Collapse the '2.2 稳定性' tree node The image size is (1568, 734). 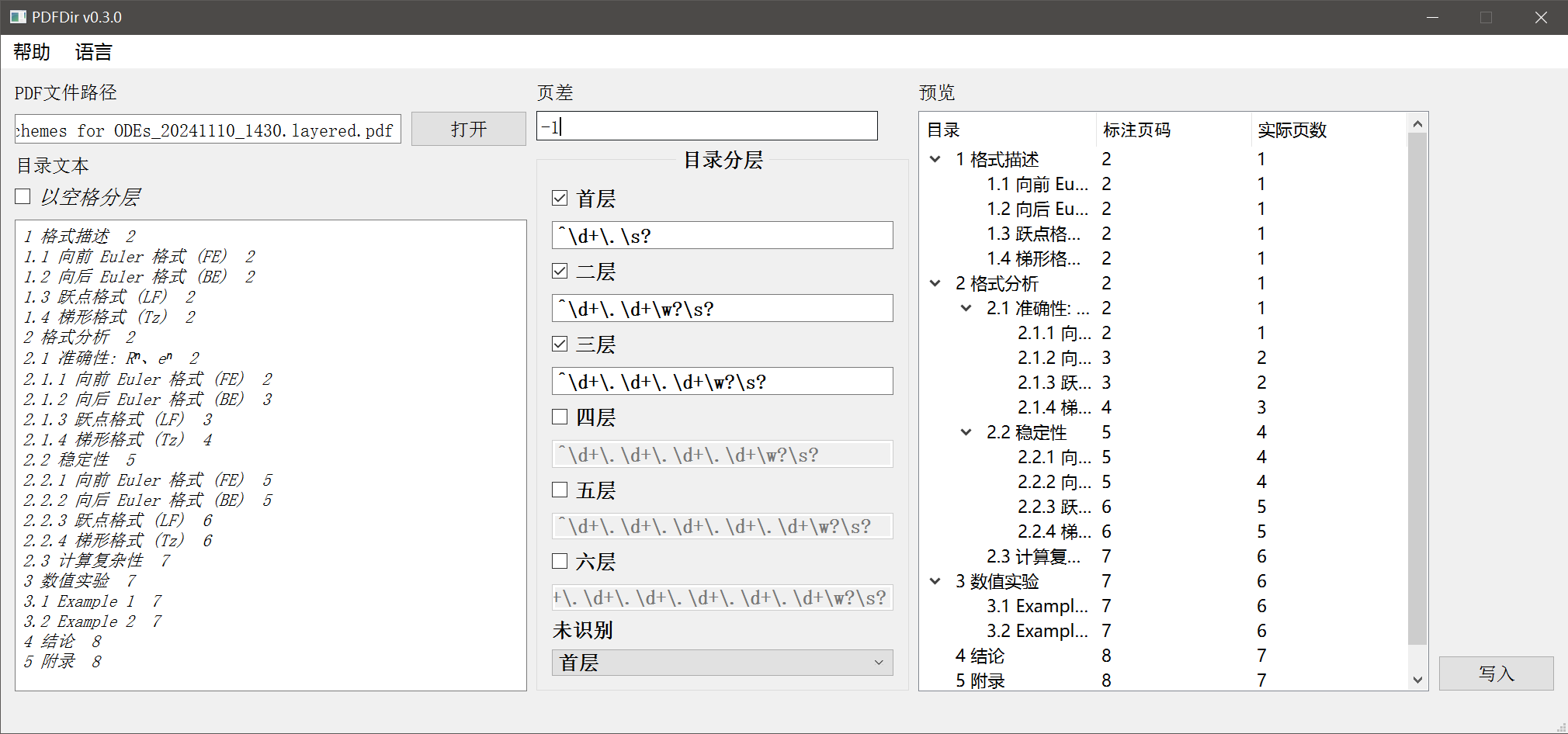coord(966,432)
